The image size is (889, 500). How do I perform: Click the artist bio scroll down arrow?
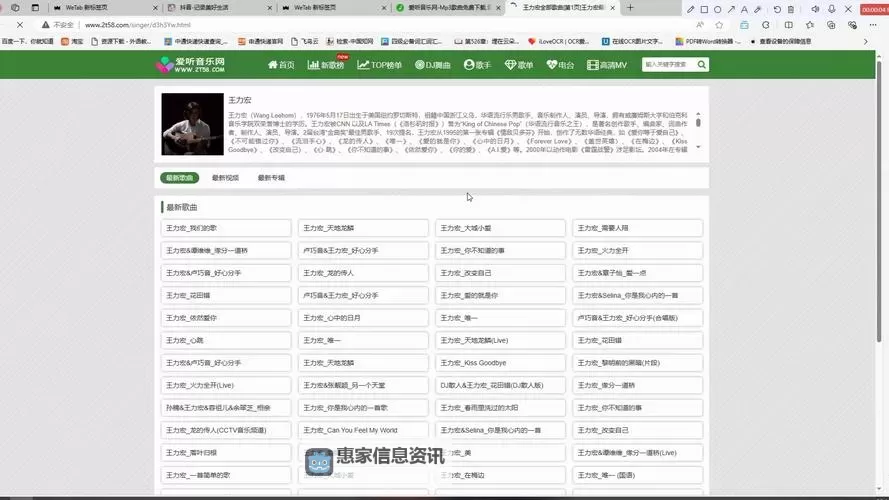click(x=698, y=147)
